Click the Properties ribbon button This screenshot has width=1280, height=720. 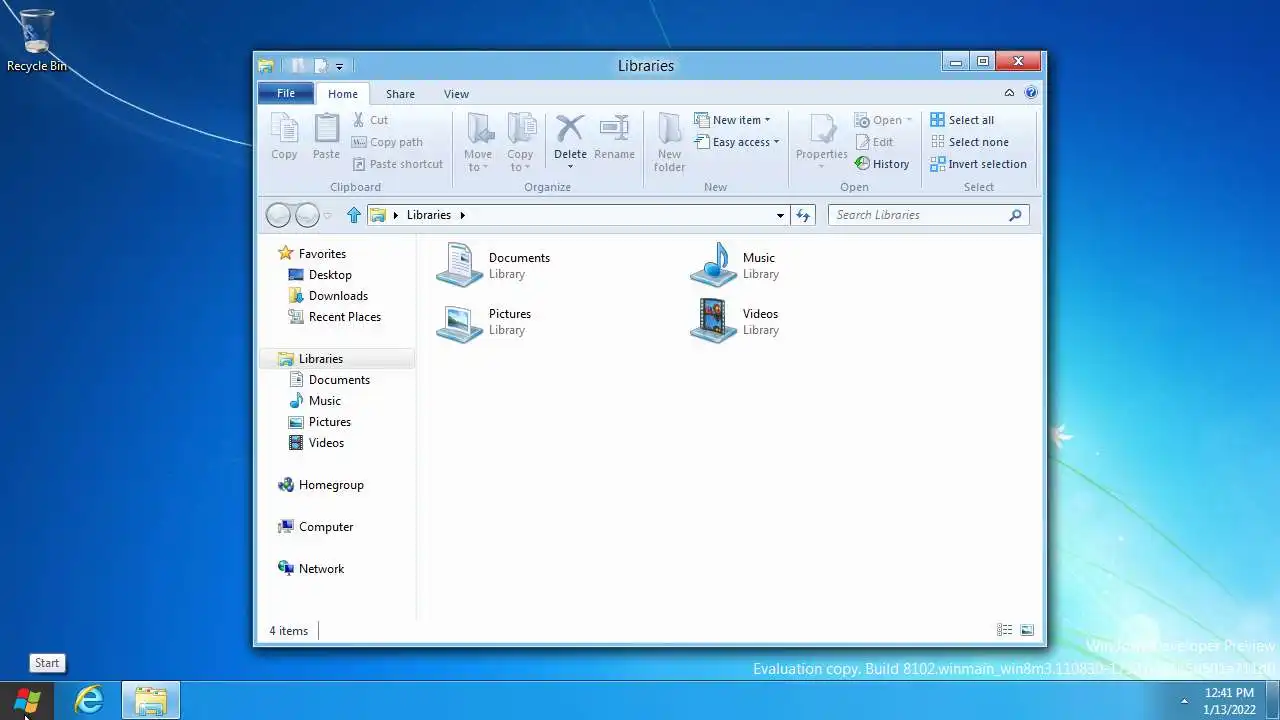(822, 140)
